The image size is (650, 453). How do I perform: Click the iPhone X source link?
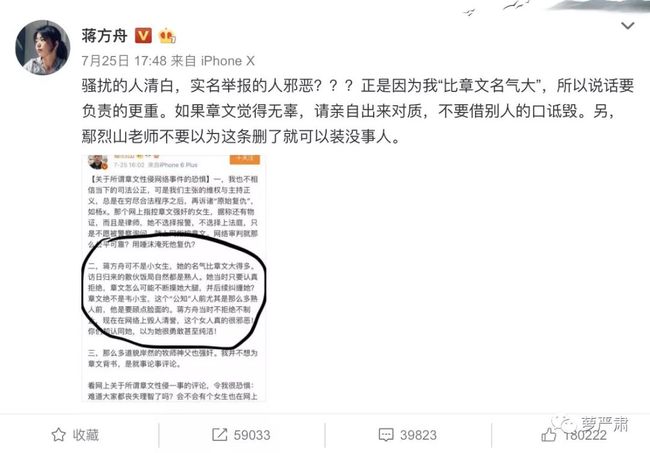(x=228, y=61)
